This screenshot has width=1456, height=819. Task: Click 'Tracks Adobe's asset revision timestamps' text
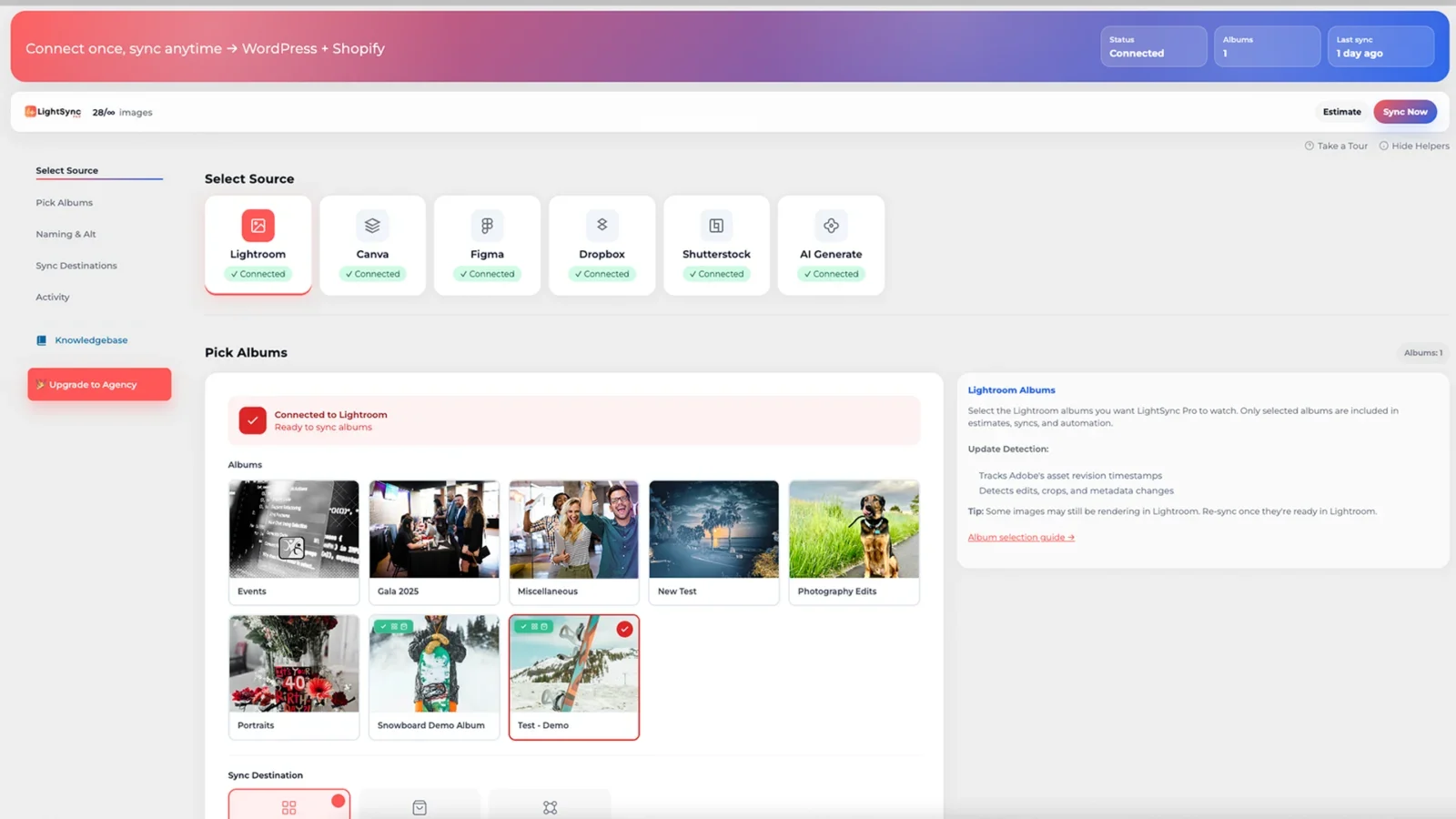coord(1070,475)
